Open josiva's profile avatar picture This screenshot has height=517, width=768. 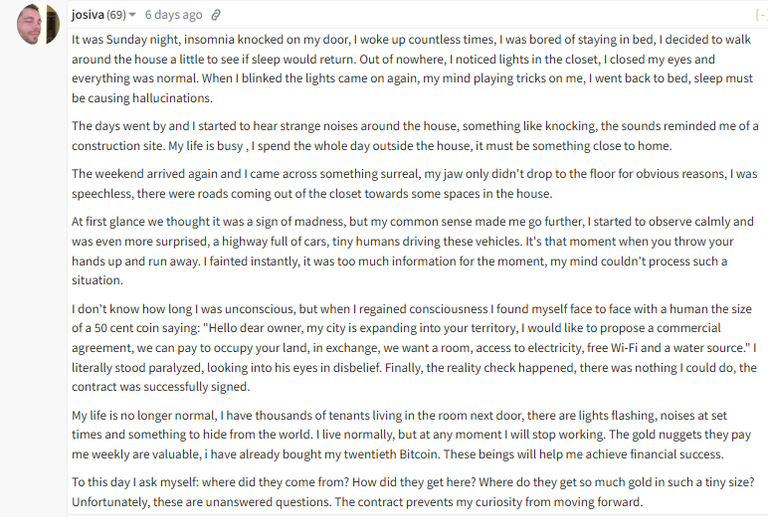coord(38,24)
